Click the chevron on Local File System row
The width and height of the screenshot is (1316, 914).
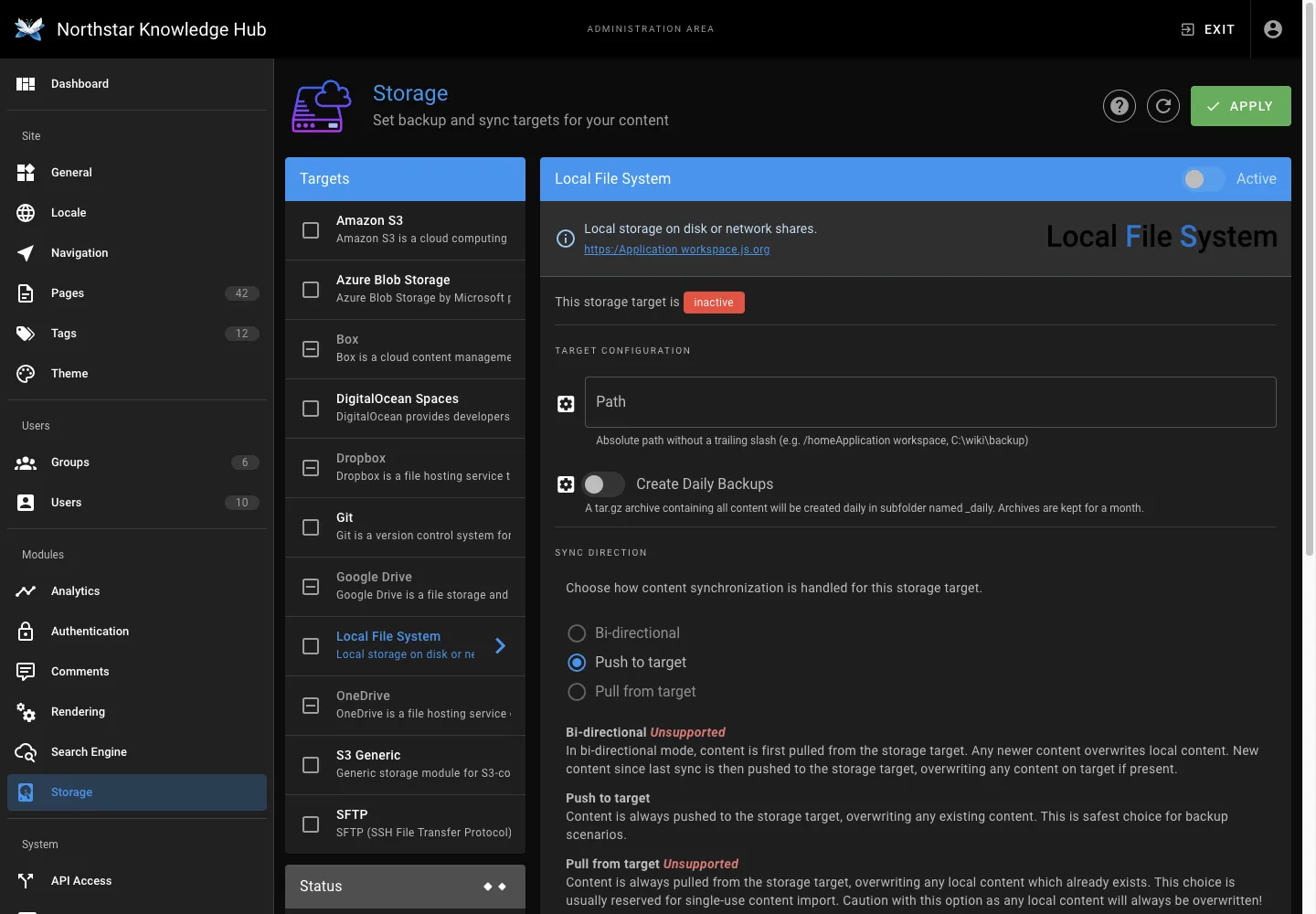[500, 646]
